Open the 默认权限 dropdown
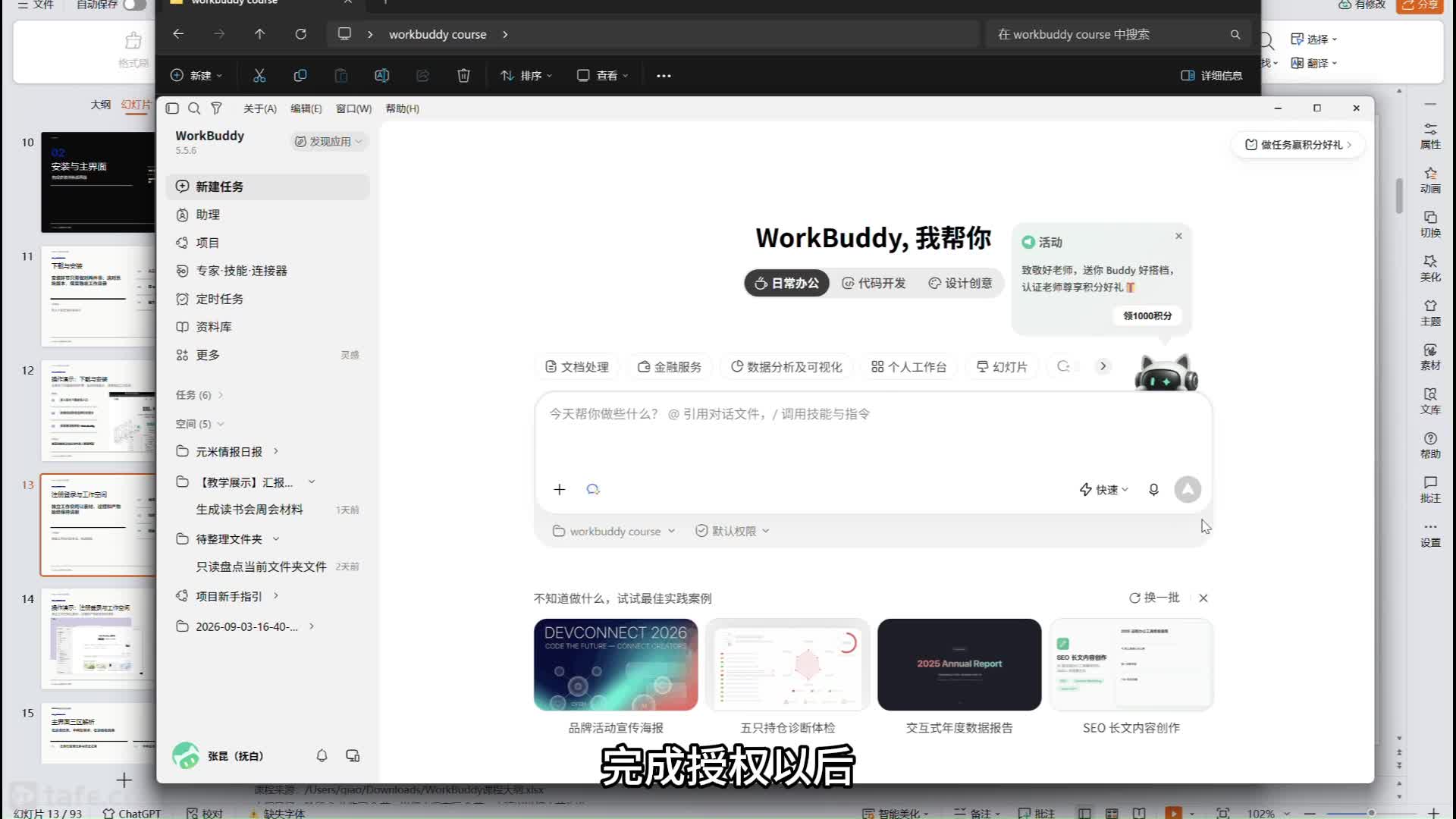This screenshot has height=819, width=1456. click(733, 531)
